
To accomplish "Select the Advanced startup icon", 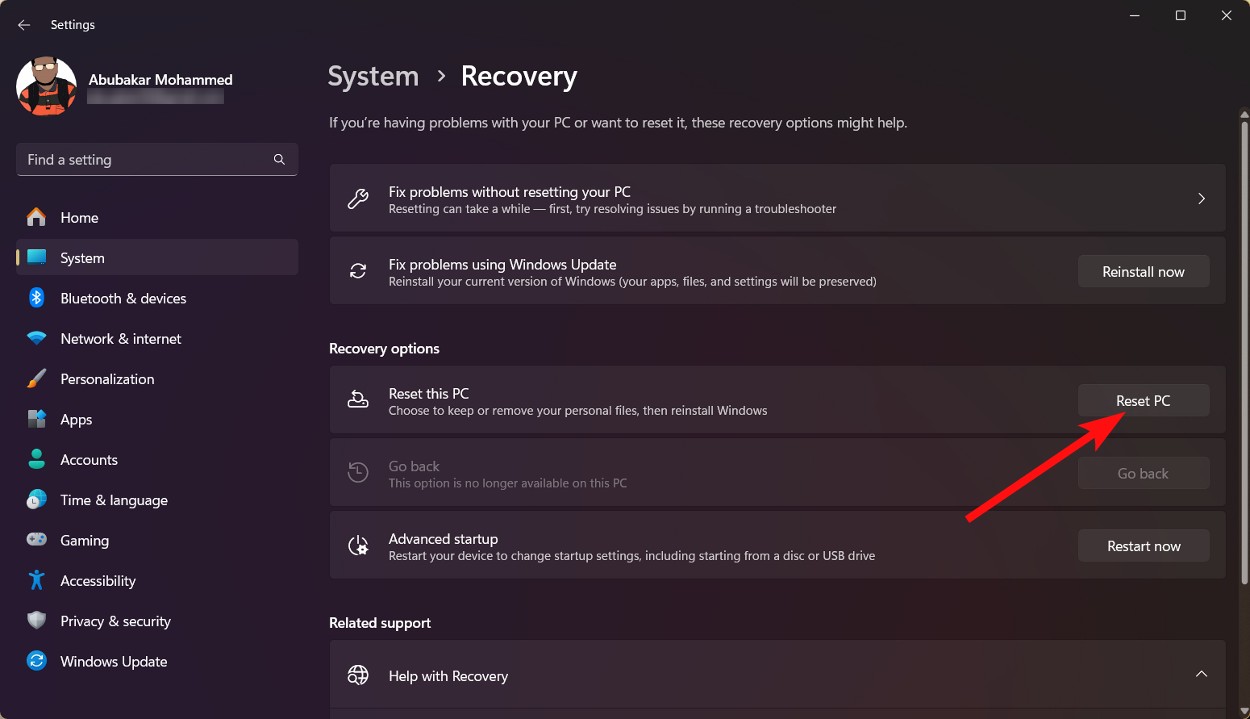I will [358, 545].
